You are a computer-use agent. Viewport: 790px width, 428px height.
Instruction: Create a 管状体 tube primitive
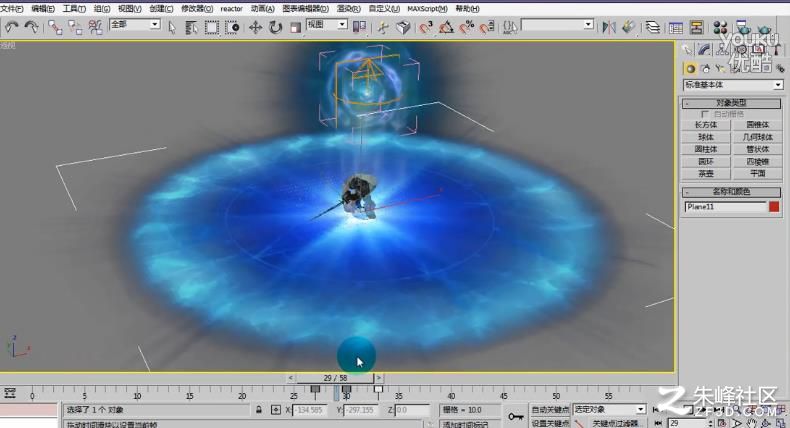pyautogui.click(x=757, y=149)
